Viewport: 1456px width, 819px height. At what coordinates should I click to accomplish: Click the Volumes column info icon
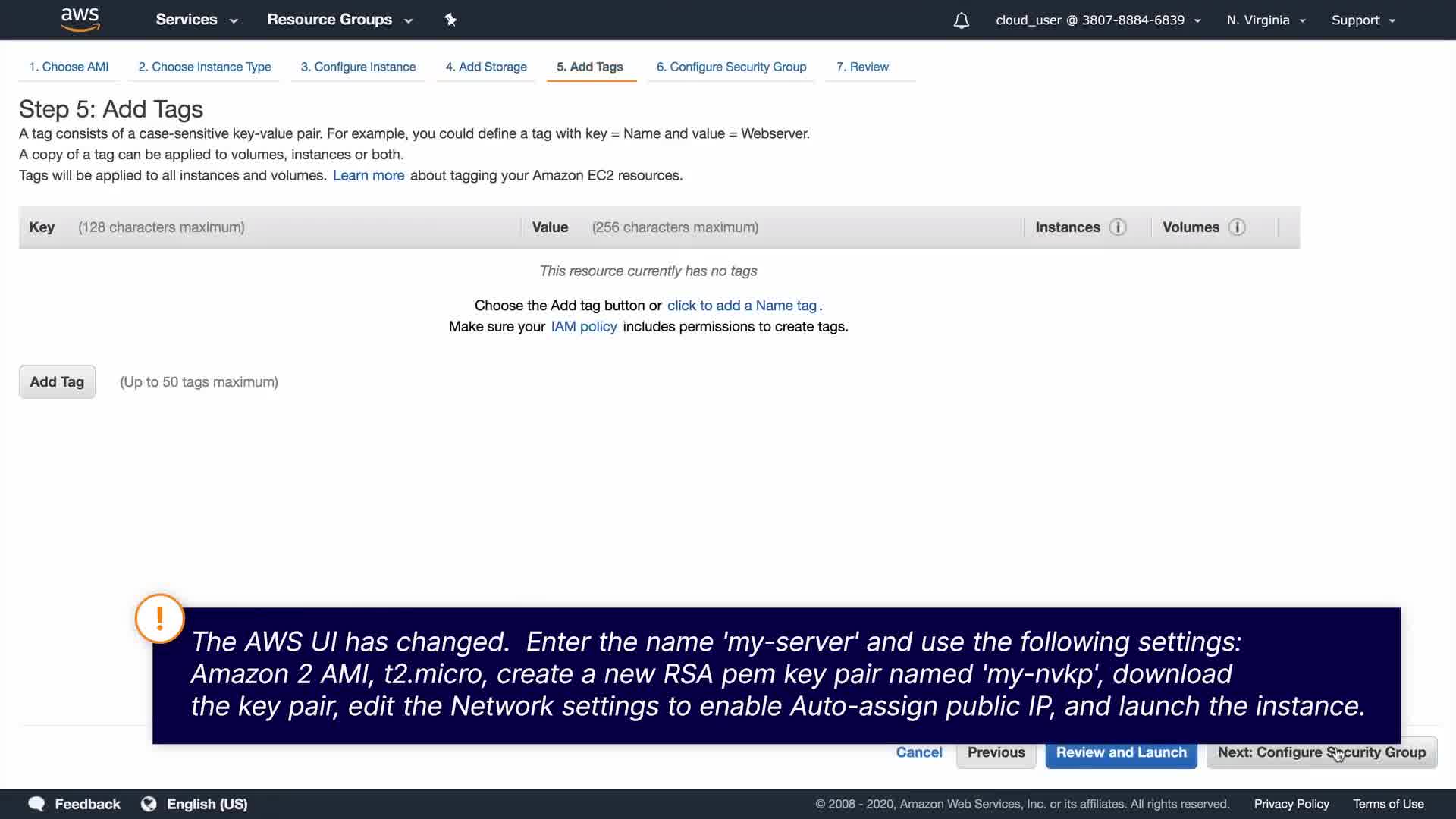click(1237, 227)
